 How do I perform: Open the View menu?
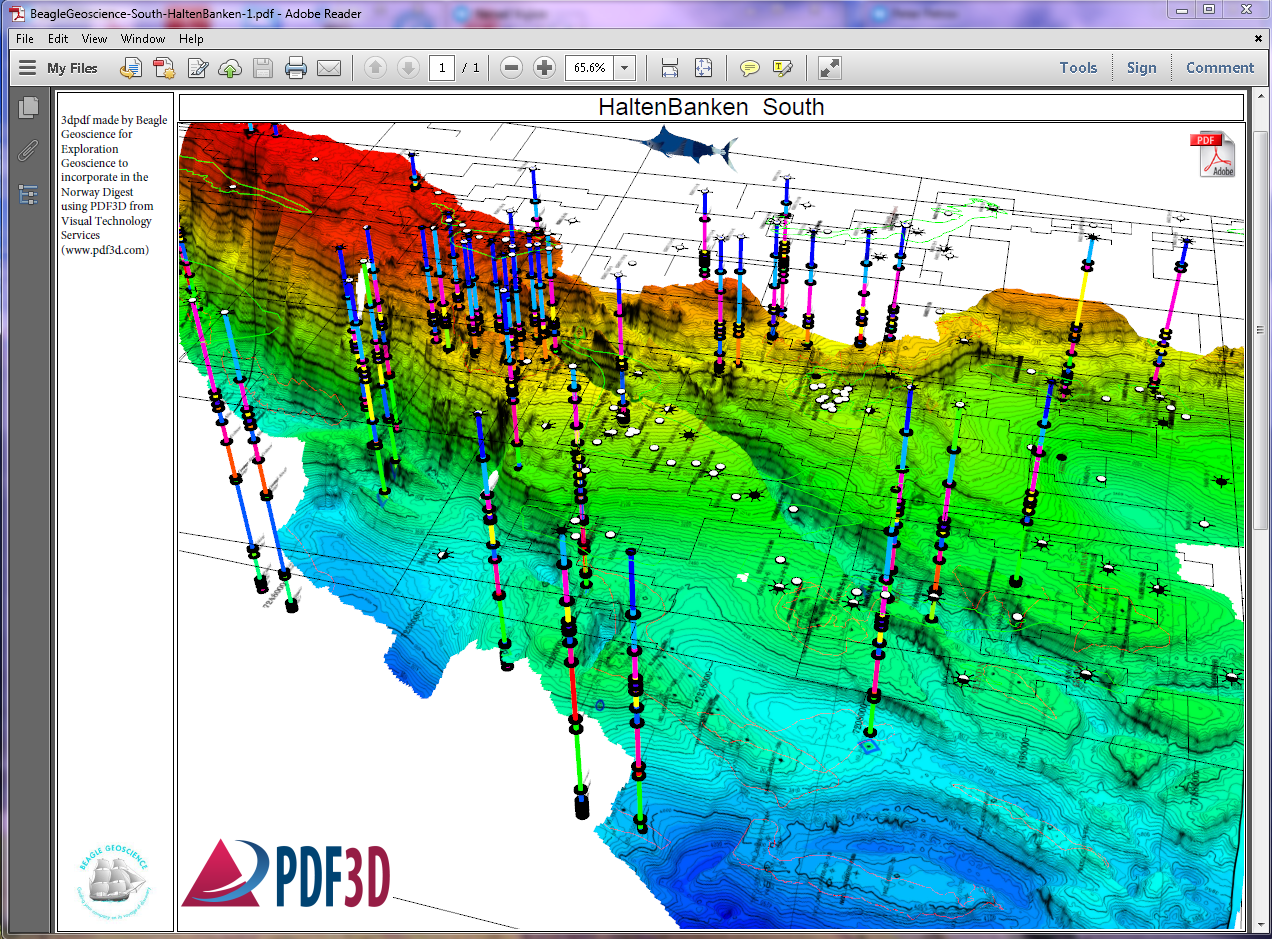tap(94, 39)
